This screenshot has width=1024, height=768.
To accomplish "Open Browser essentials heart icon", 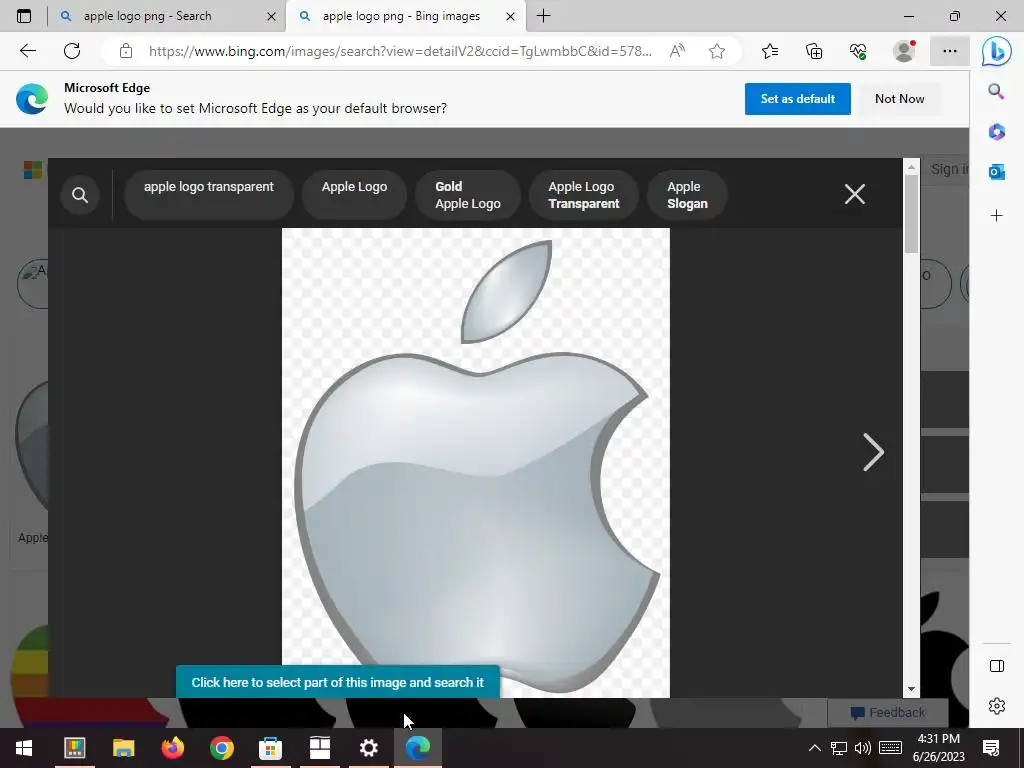I will (858, 51).
